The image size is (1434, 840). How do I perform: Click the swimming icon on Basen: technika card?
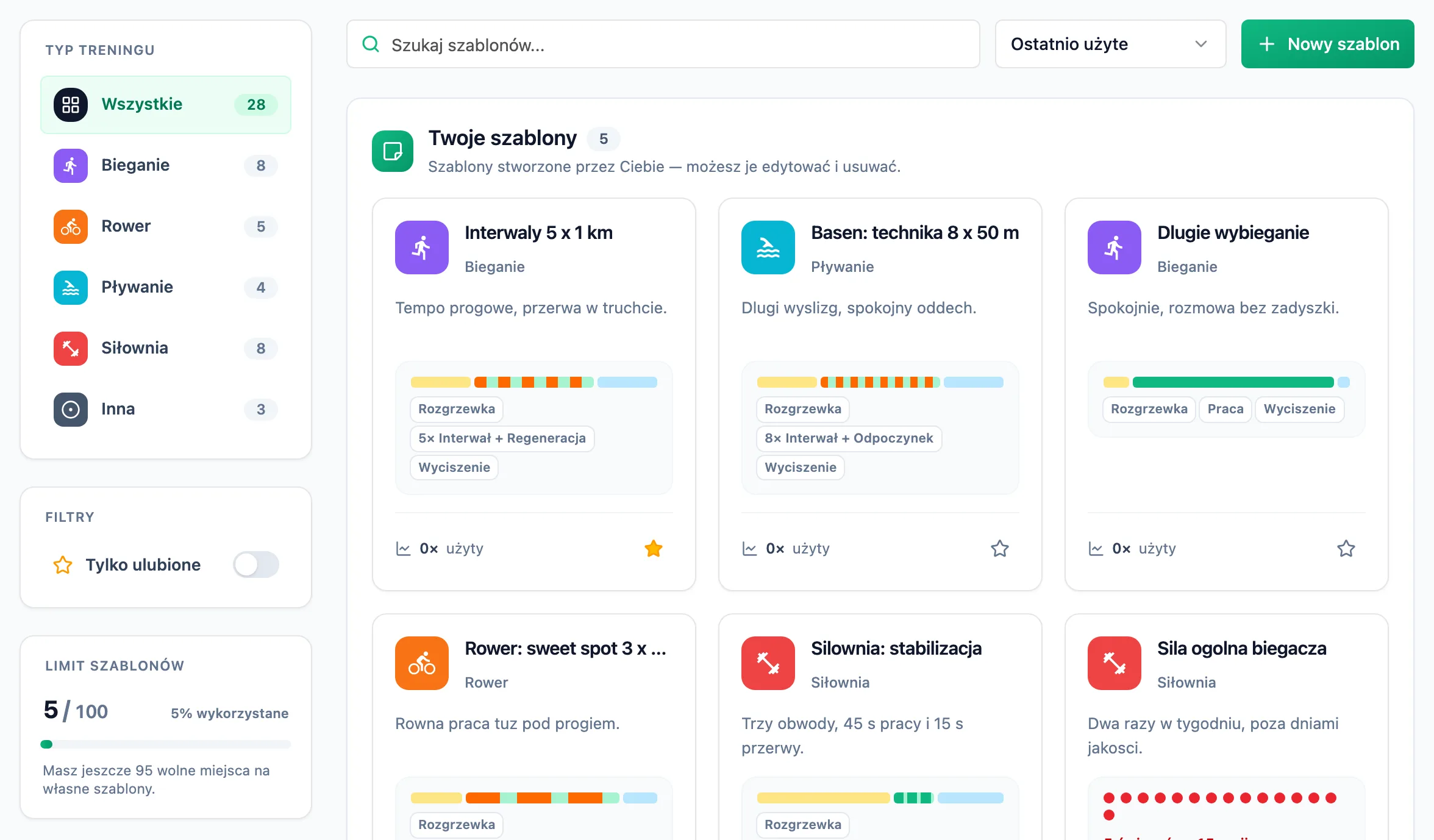click(768, 247)
